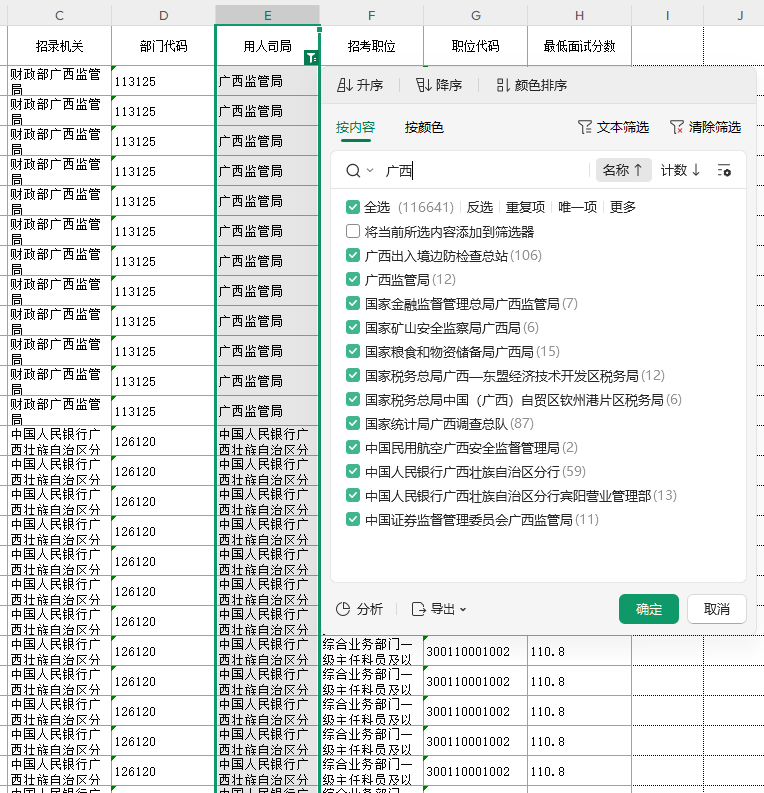Viewport: 764px width, 793px height.
Task: Open the filter list settings icon
Action: point(724,170)
